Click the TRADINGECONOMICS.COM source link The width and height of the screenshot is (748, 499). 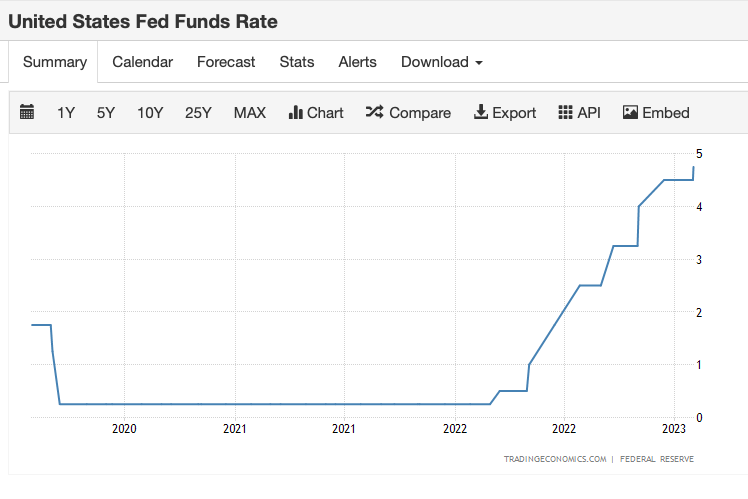pyautogui.click(x=555, y=460)
